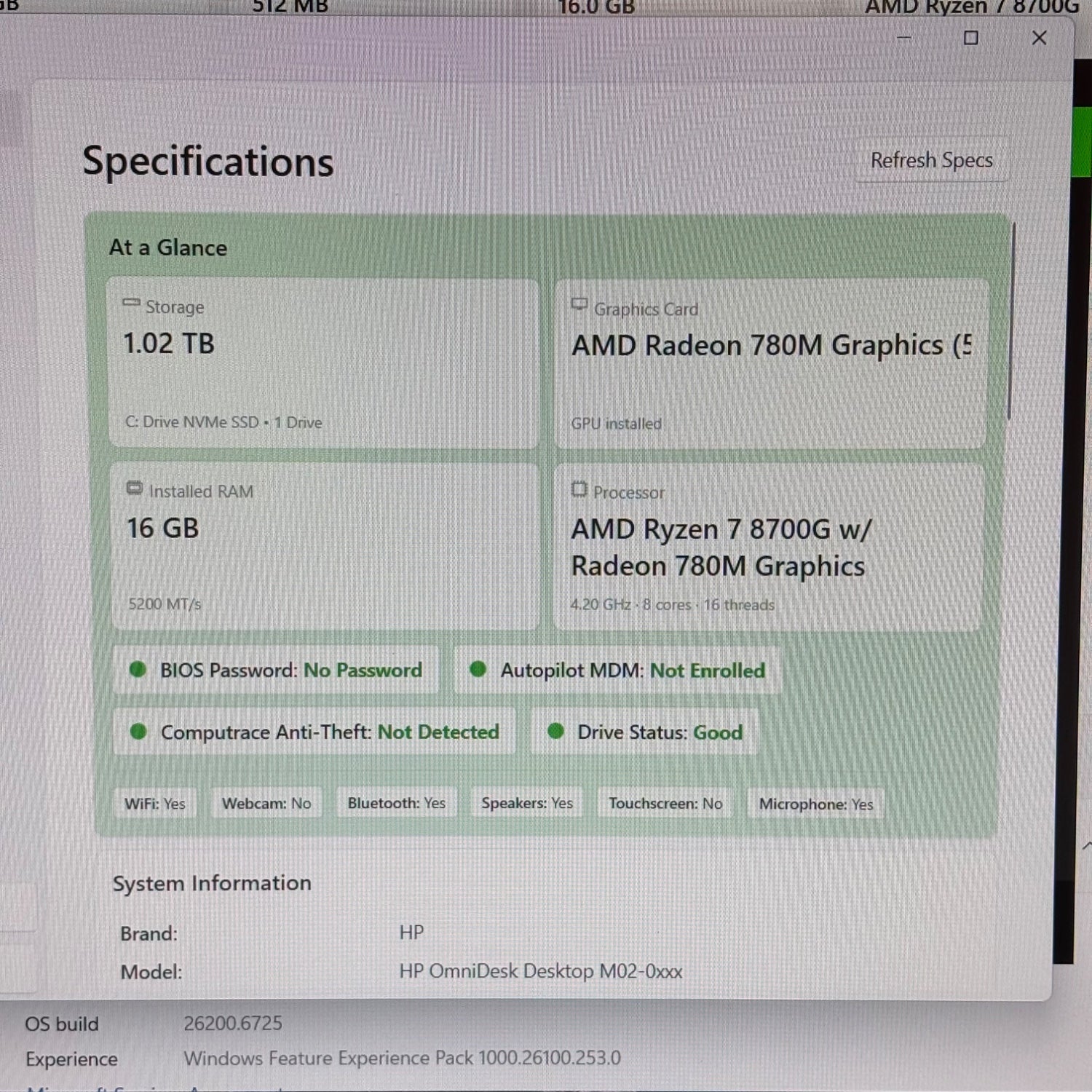1092x1092 pixels.
Task: Minimize the Specifications window
Action: click(904, 38)
